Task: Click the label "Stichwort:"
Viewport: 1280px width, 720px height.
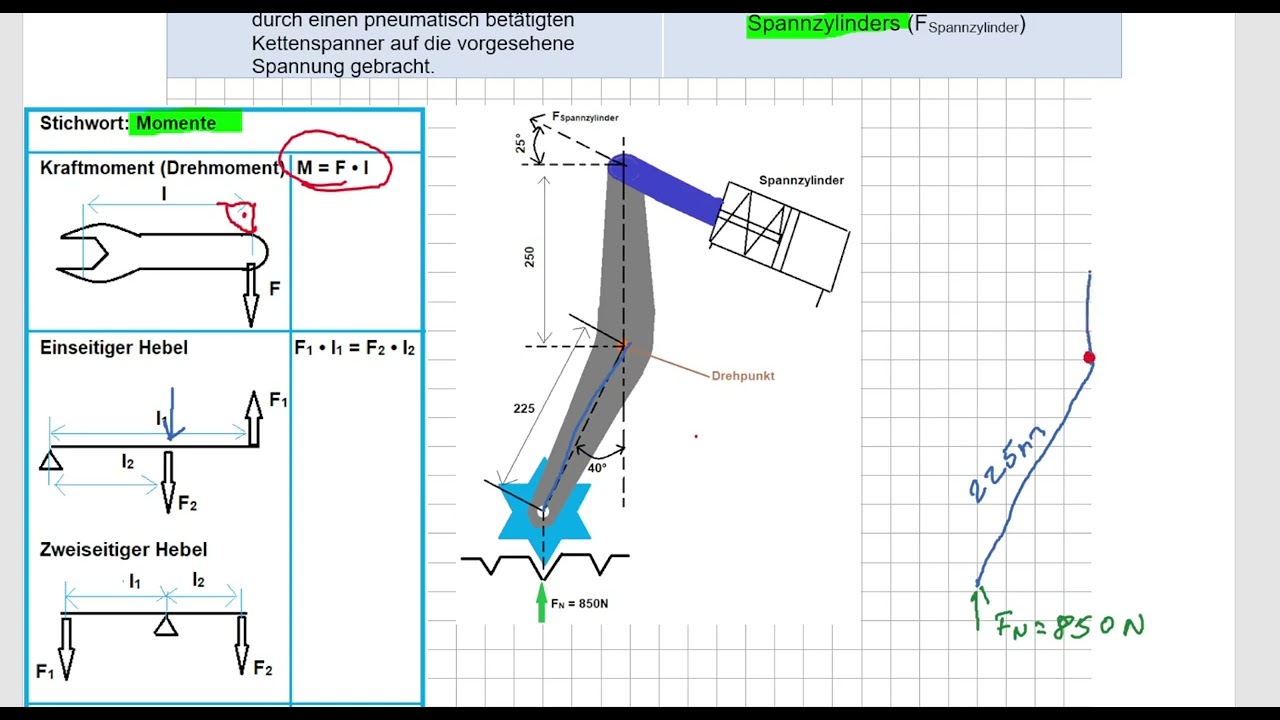Action: tap(84, 123)
